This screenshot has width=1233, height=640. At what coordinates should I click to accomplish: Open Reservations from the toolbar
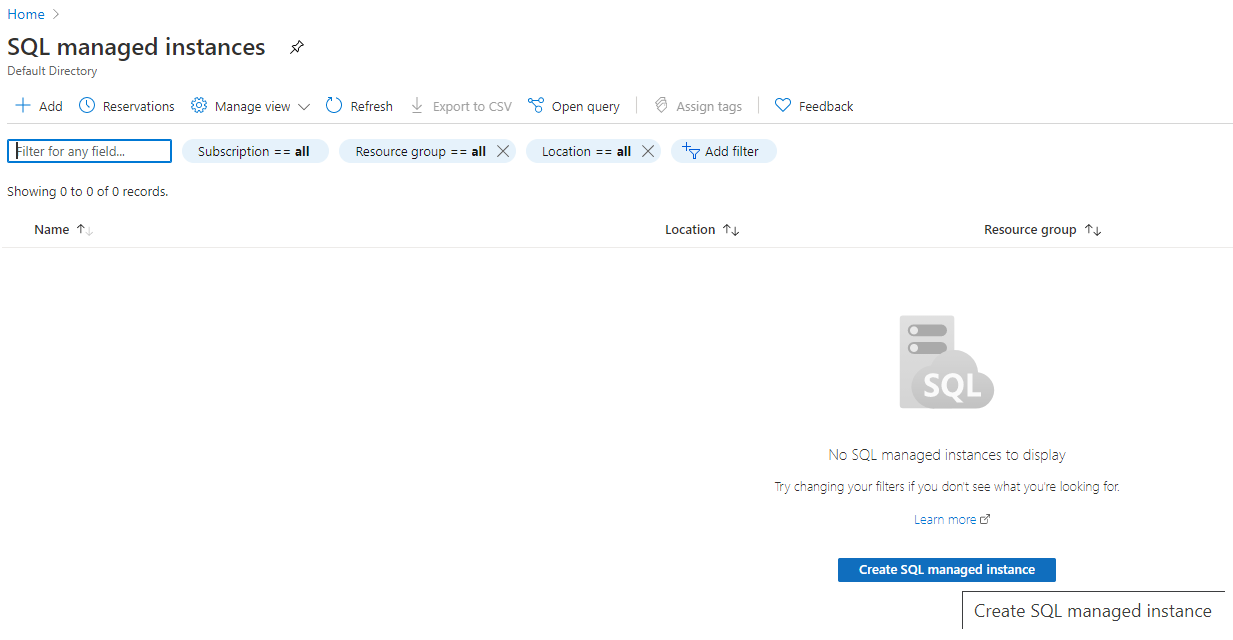tap(126, 106)
